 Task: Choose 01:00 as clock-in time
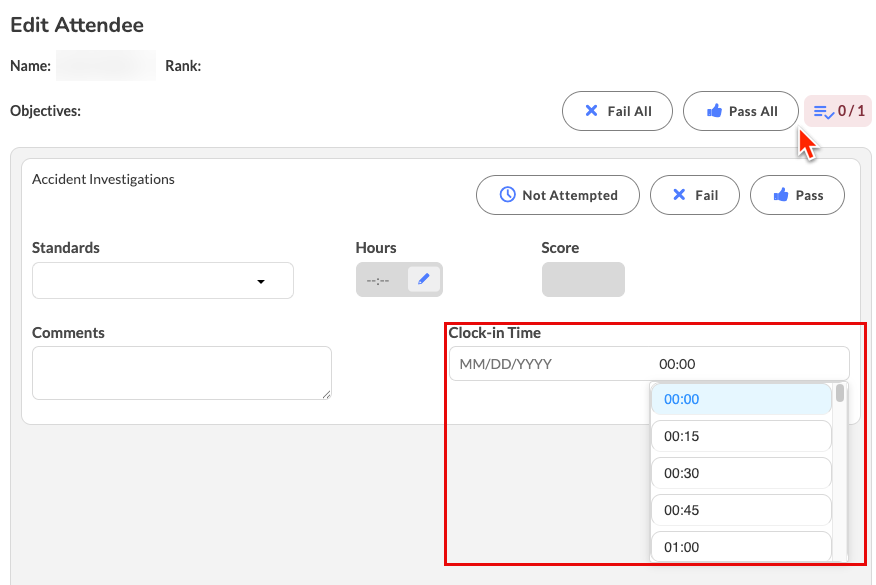tap(741, 547)
